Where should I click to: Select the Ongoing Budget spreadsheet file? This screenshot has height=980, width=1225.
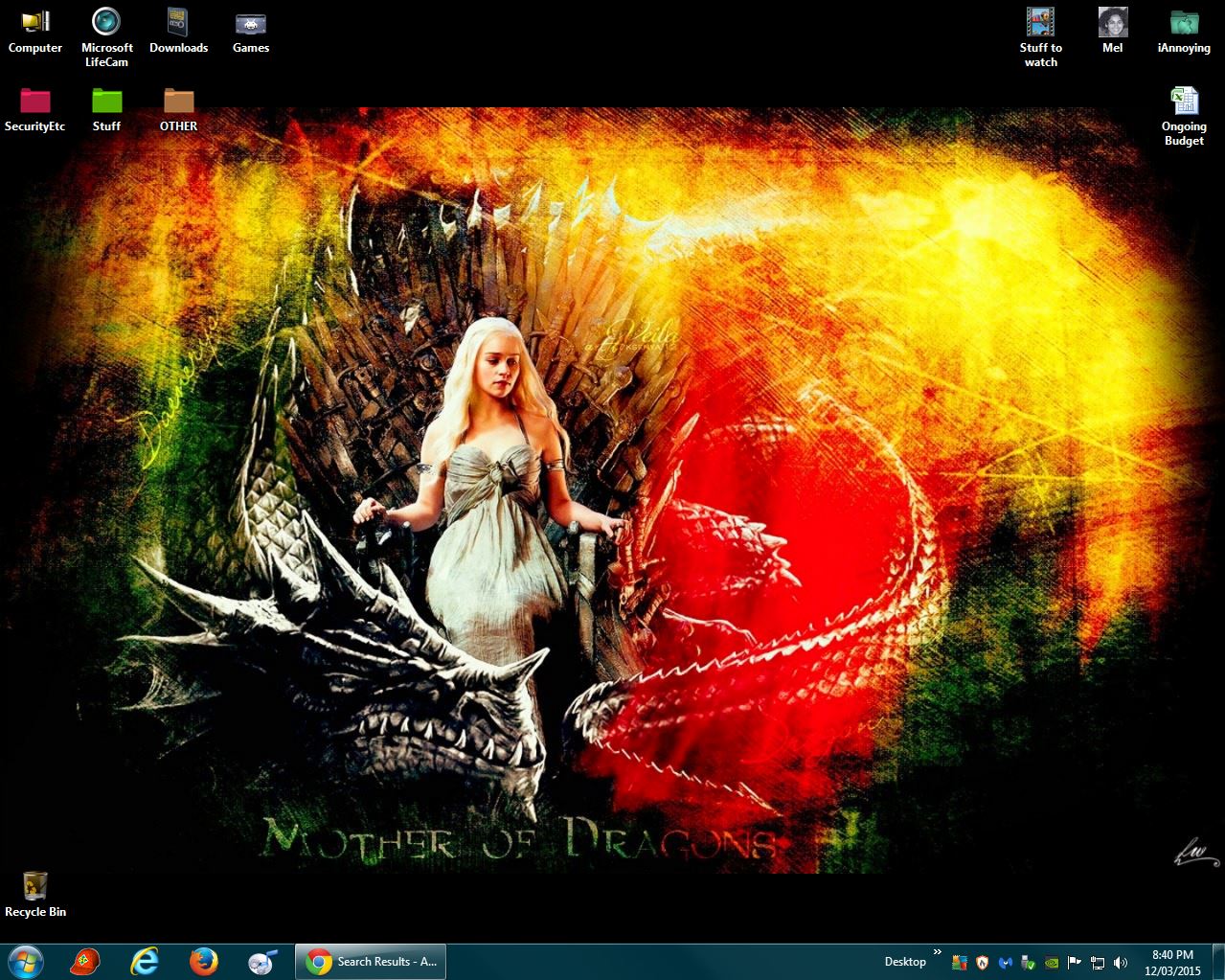[x=1184, y=116]
